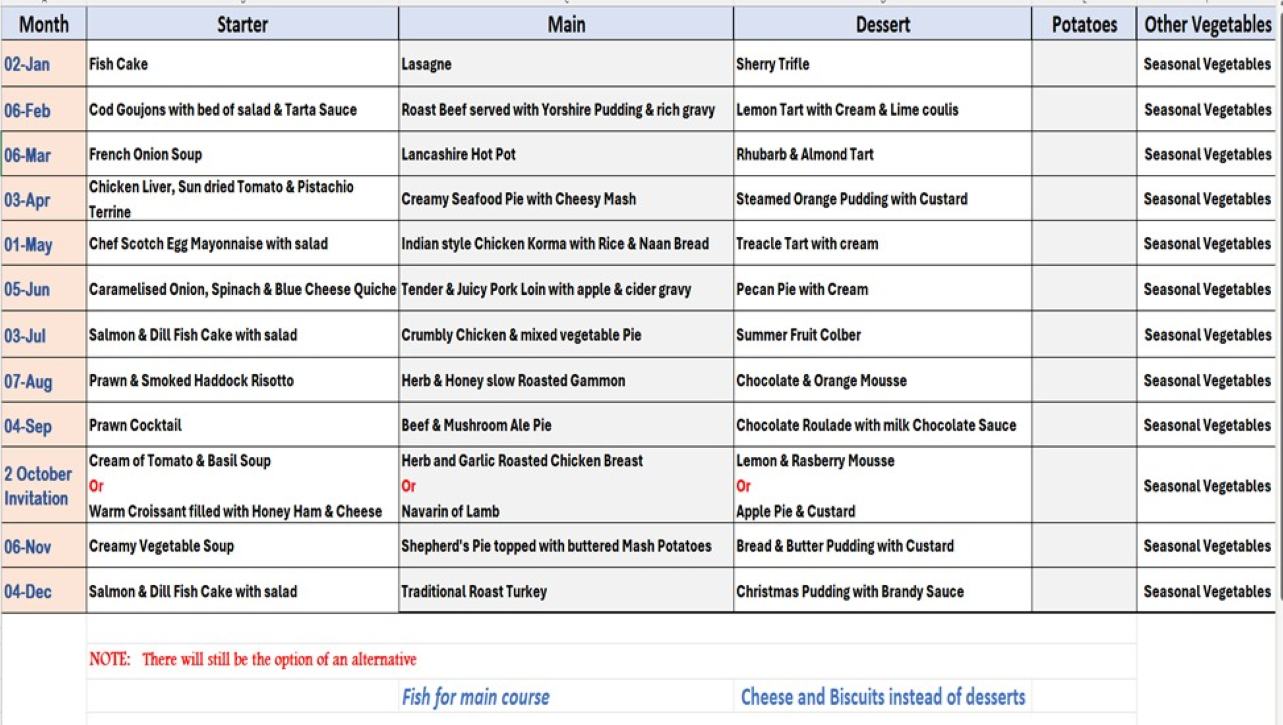Viewport: 1283px width, 725px height.
Task: Select Cheese and Biscuits instead of desserts
Action: coord(882,697)
